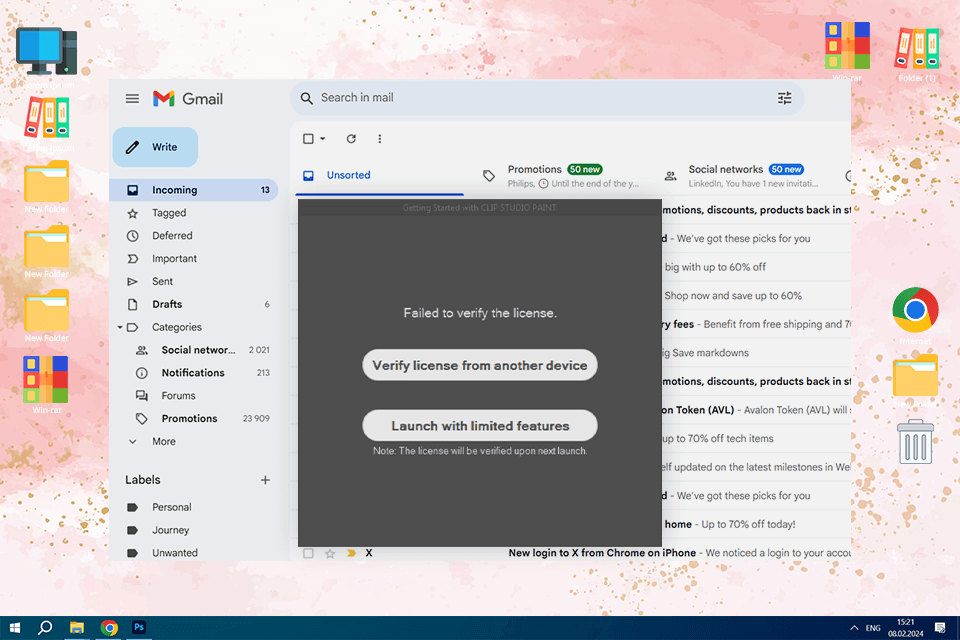Screen dimensions: 960x640
Task: Open the three-dot More options menu
Action: click(380, 139)
